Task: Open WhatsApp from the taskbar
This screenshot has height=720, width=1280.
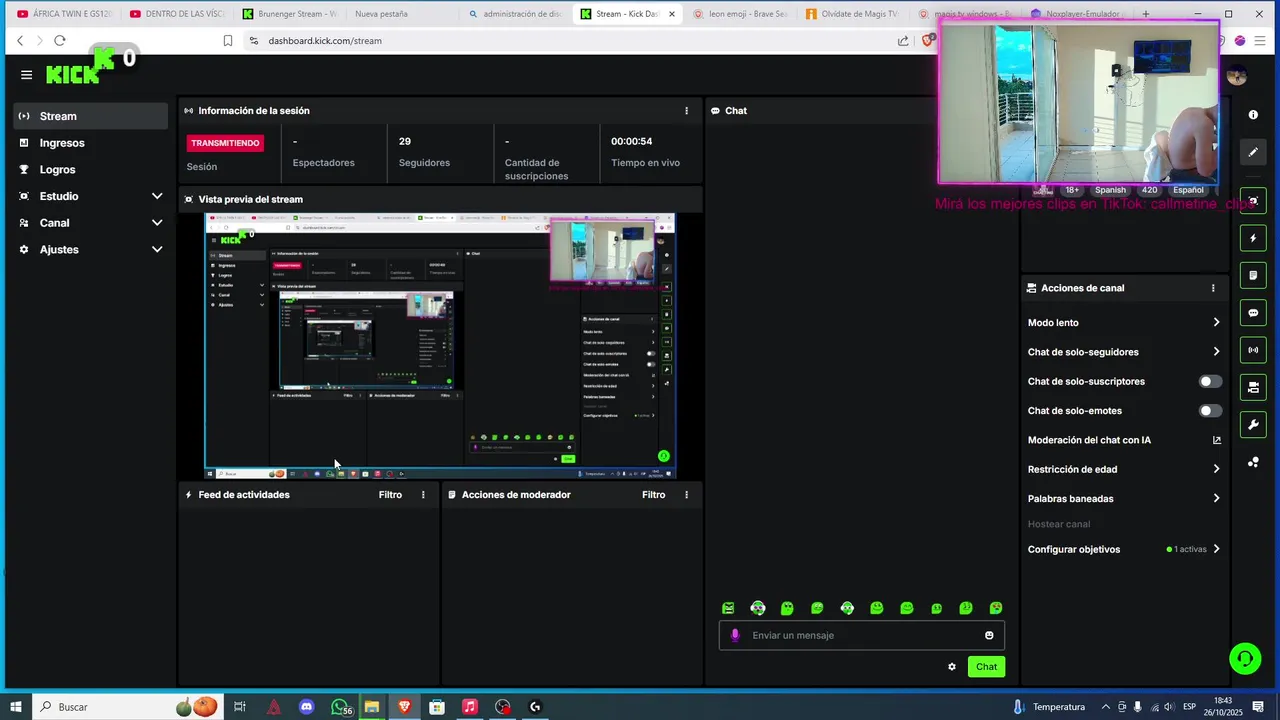Action: (340, 707)
